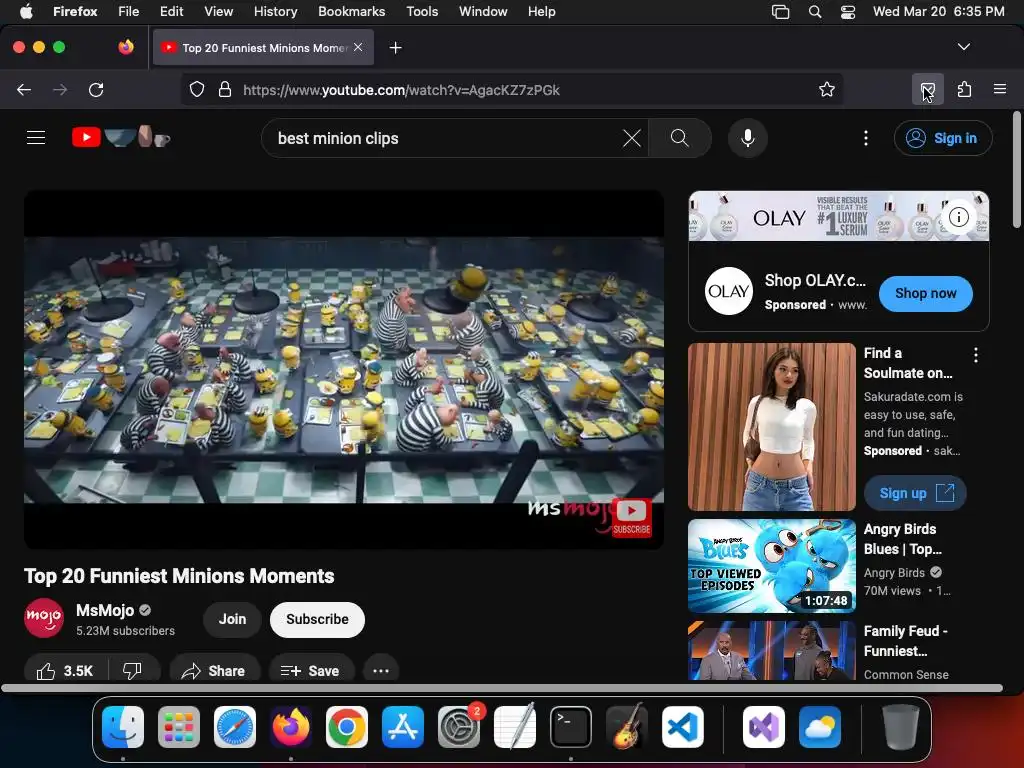Open the File menu

tap(128, 11)
